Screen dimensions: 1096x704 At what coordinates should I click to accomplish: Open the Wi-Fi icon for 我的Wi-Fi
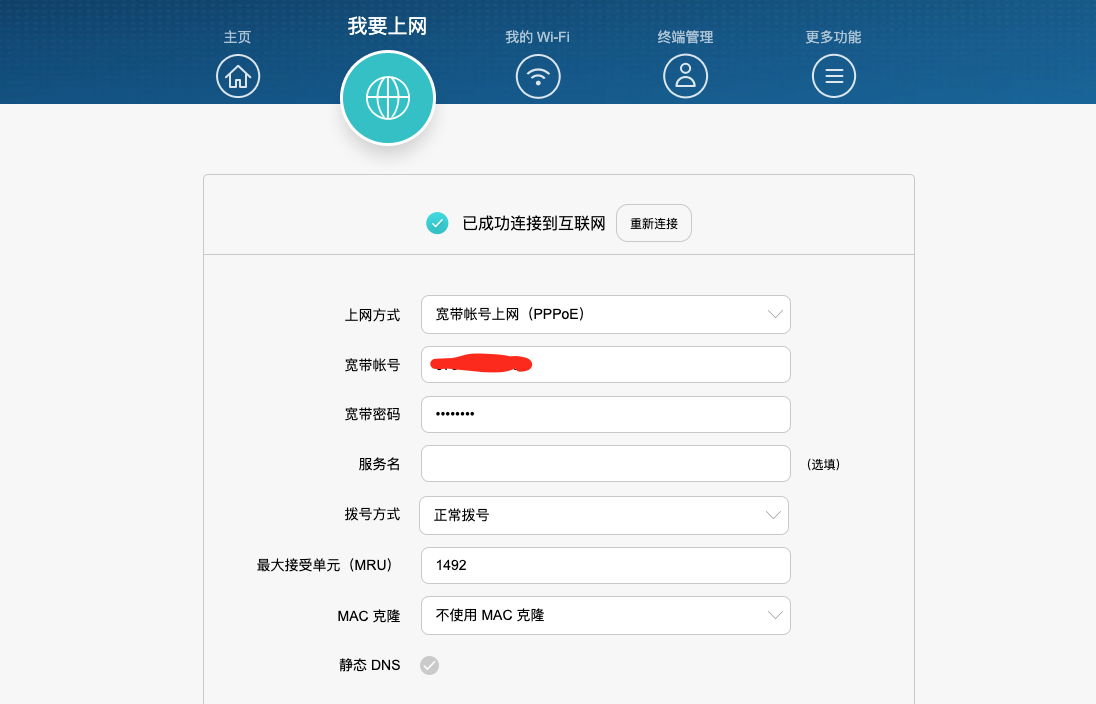[538, 76]
